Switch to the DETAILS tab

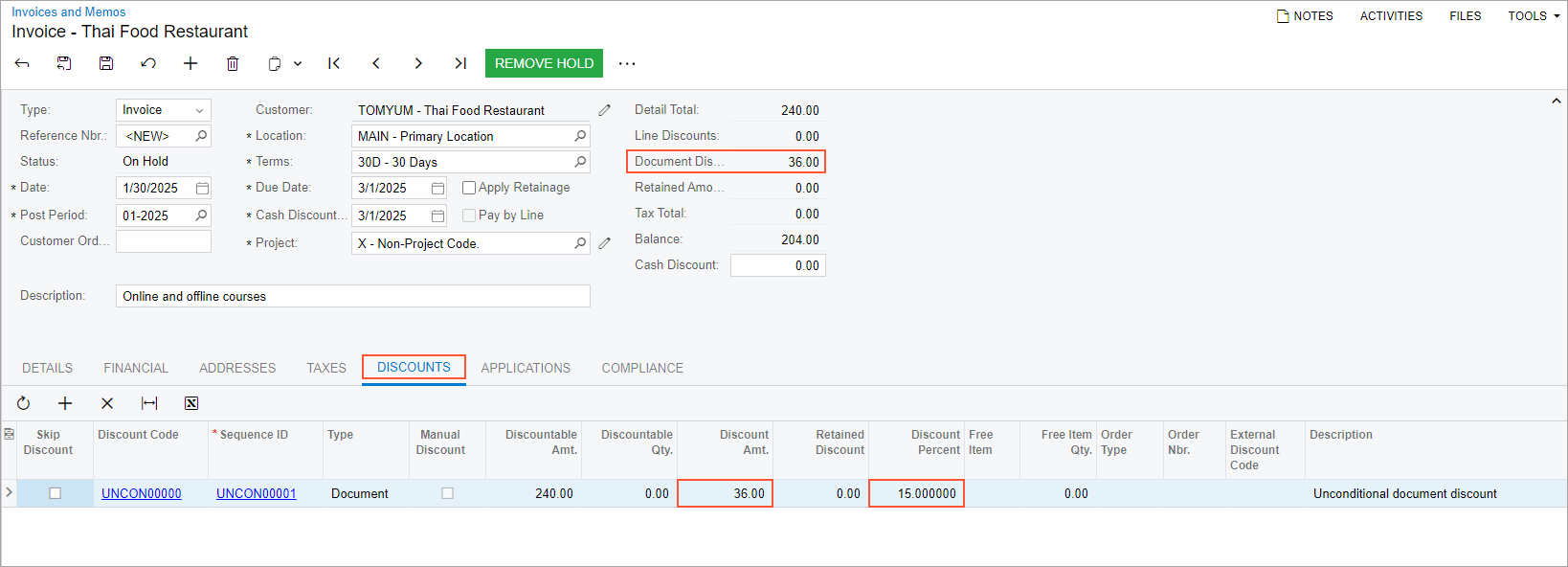click(48, 368)
